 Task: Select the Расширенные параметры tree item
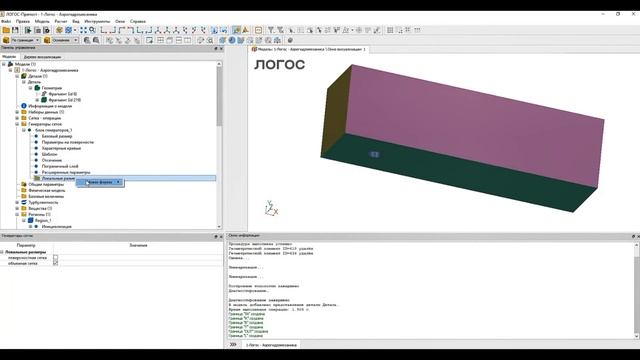(x=66, y=172)
